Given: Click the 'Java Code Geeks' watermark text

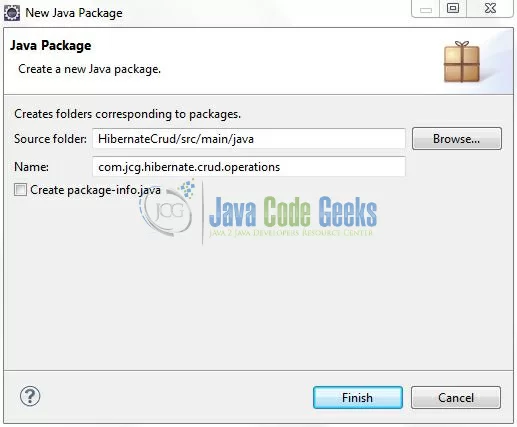Looking at the screenshot, I should coord(293,211).
